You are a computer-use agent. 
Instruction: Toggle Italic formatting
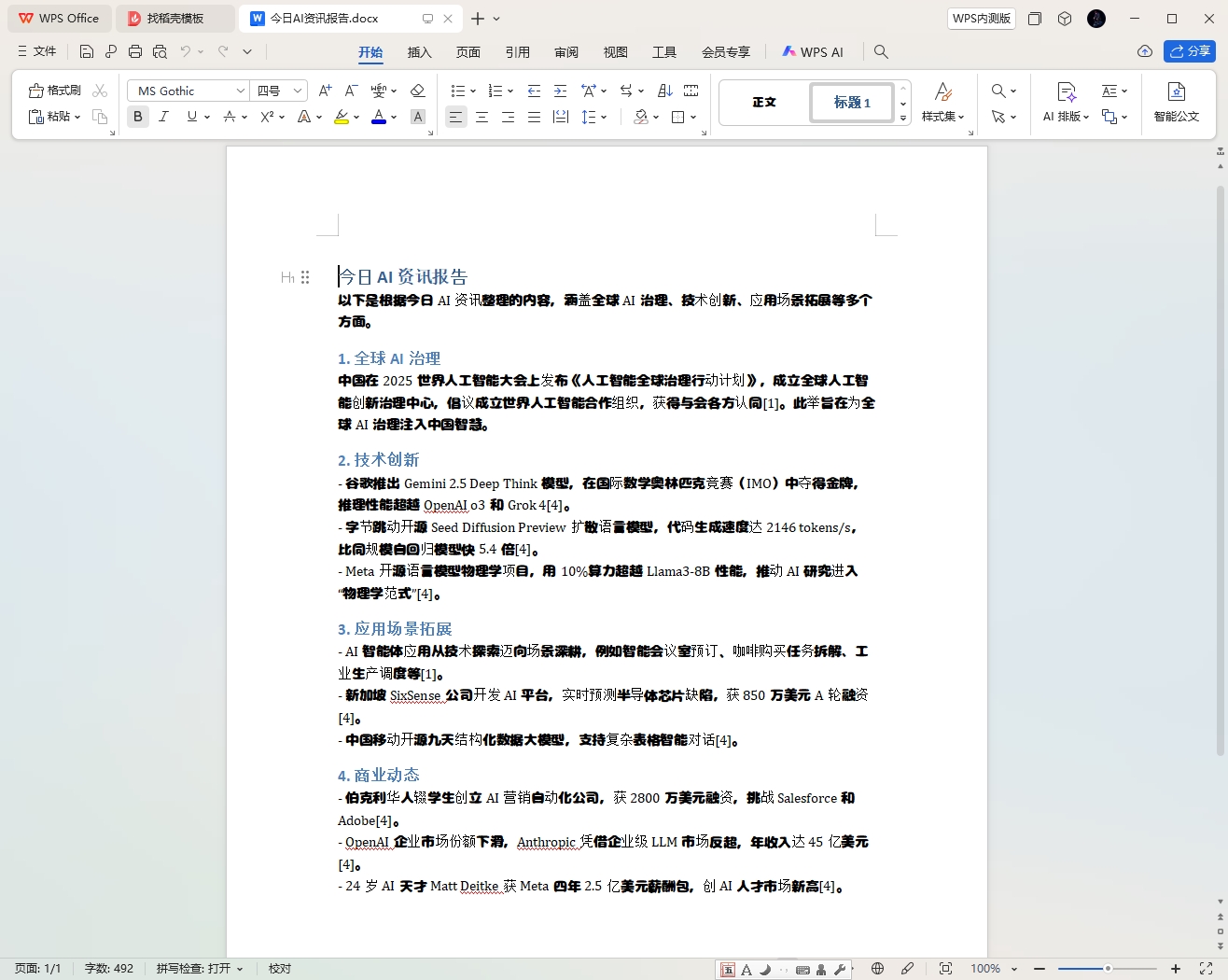pyautogui.click(x=164, y=117)
